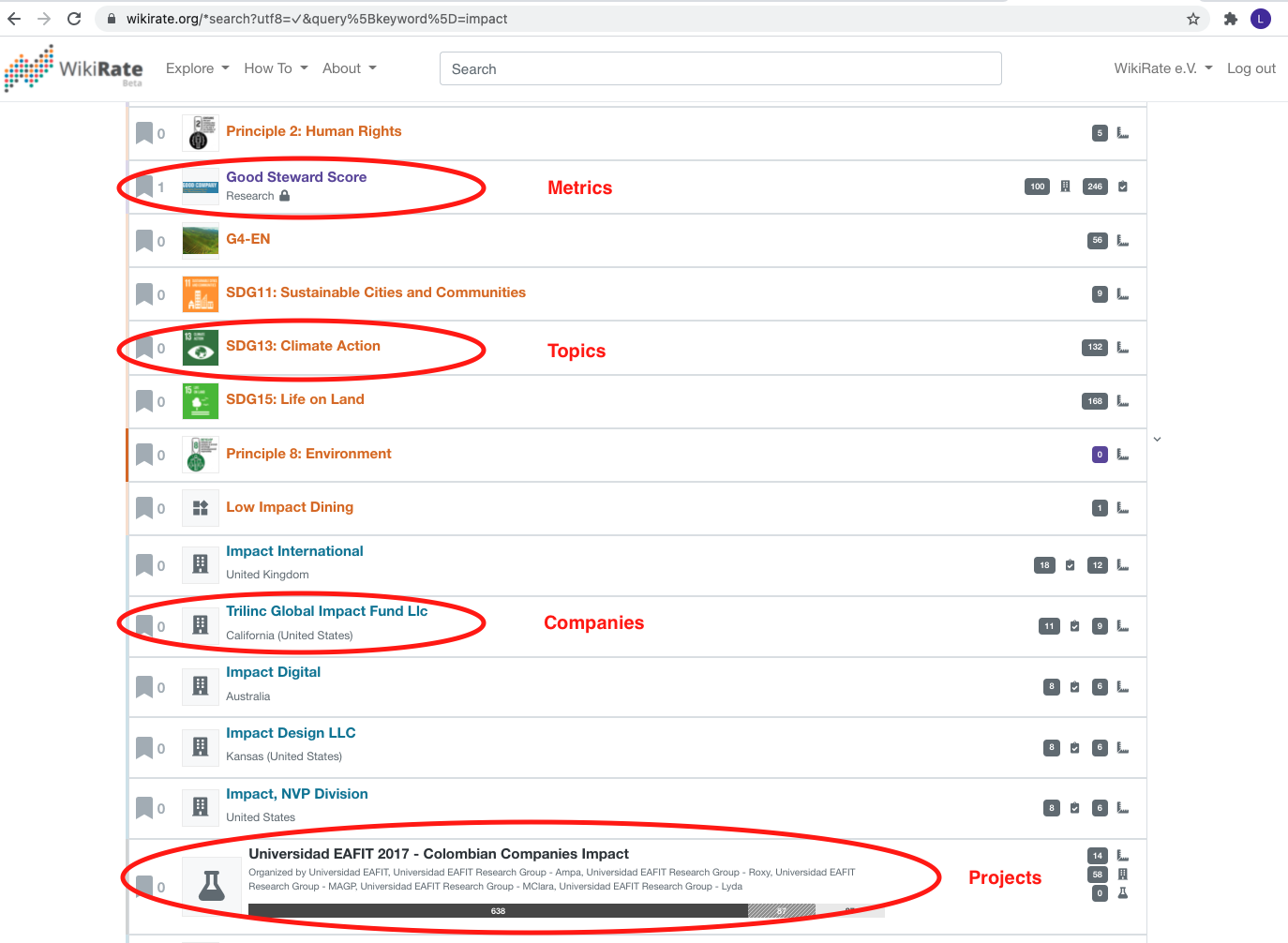Click building icon for Impact Design LLC
This screenshot has width=1288, height=943.
[x=200, y=748]
